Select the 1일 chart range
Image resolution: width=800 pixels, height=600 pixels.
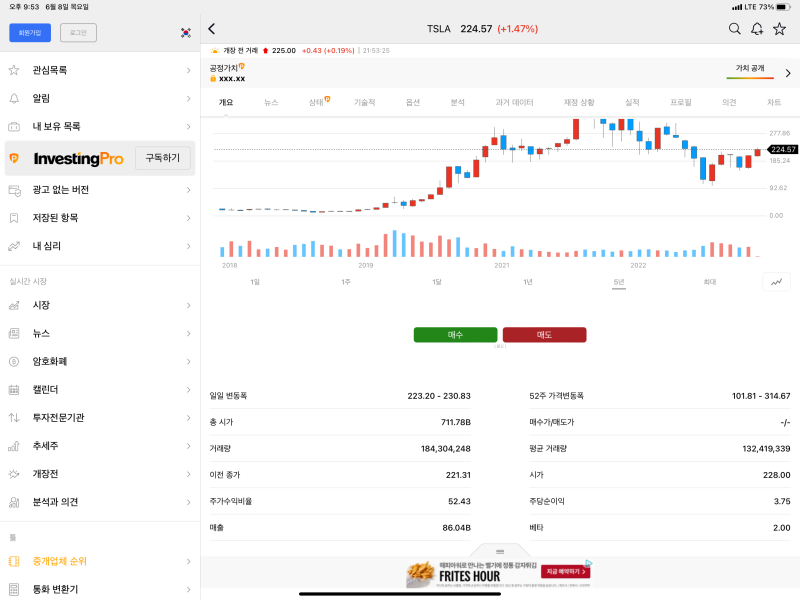pyautogui.click(x=255, y=282)
